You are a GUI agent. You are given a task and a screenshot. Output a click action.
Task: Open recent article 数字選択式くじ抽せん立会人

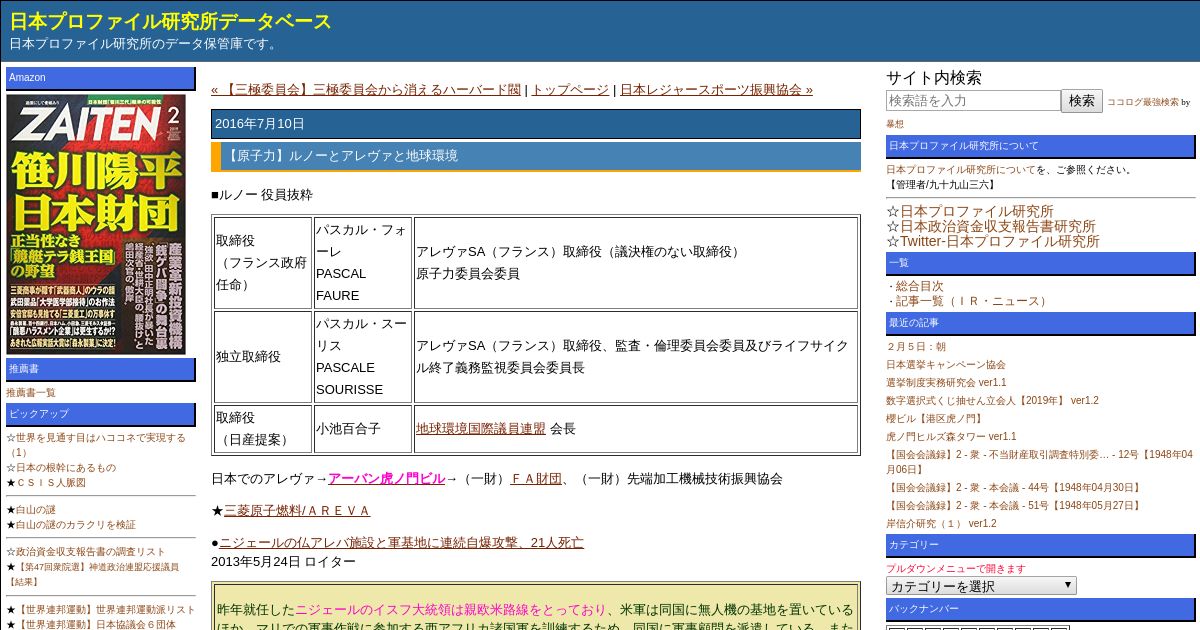tap(992, 400)
